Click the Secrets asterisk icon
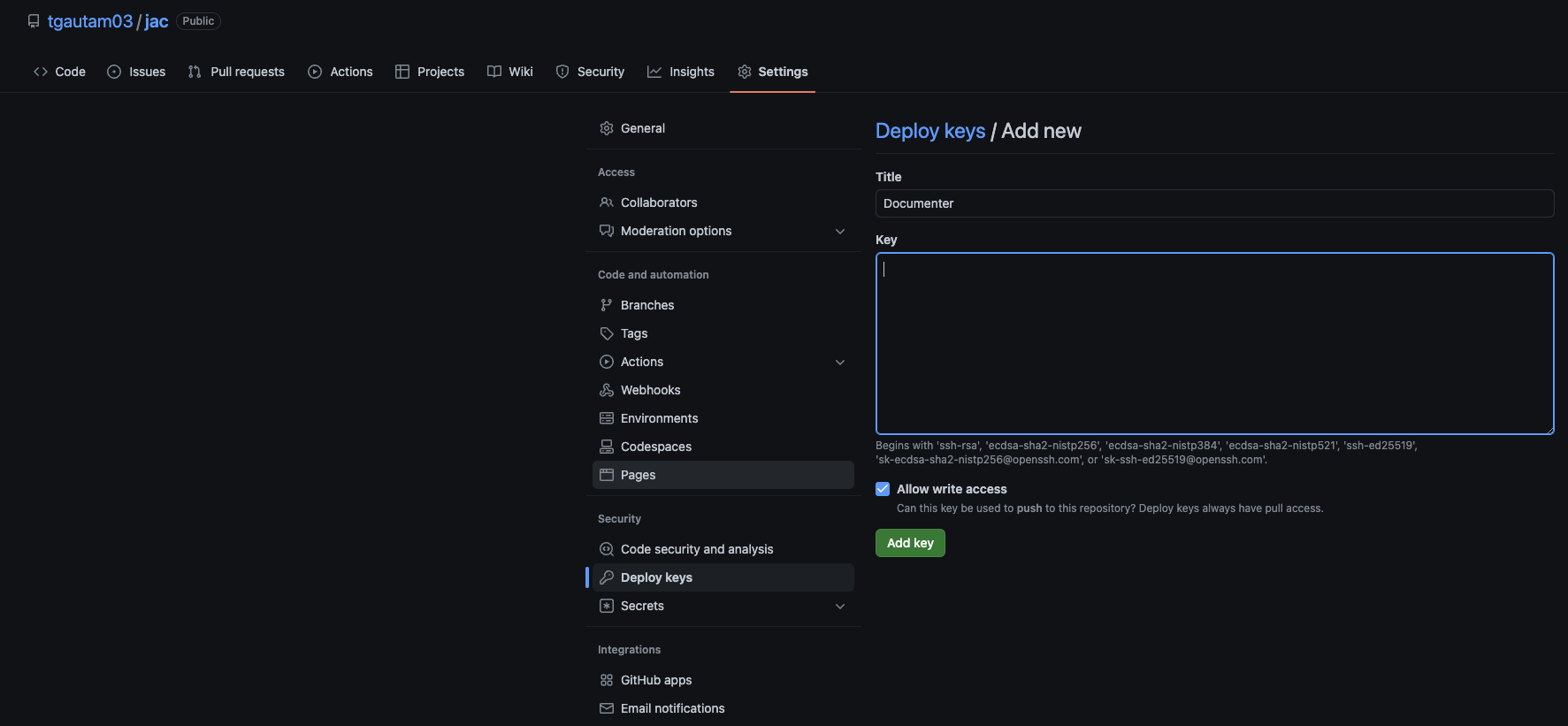This screenshot has width=1568, height=726. point(607,606)
